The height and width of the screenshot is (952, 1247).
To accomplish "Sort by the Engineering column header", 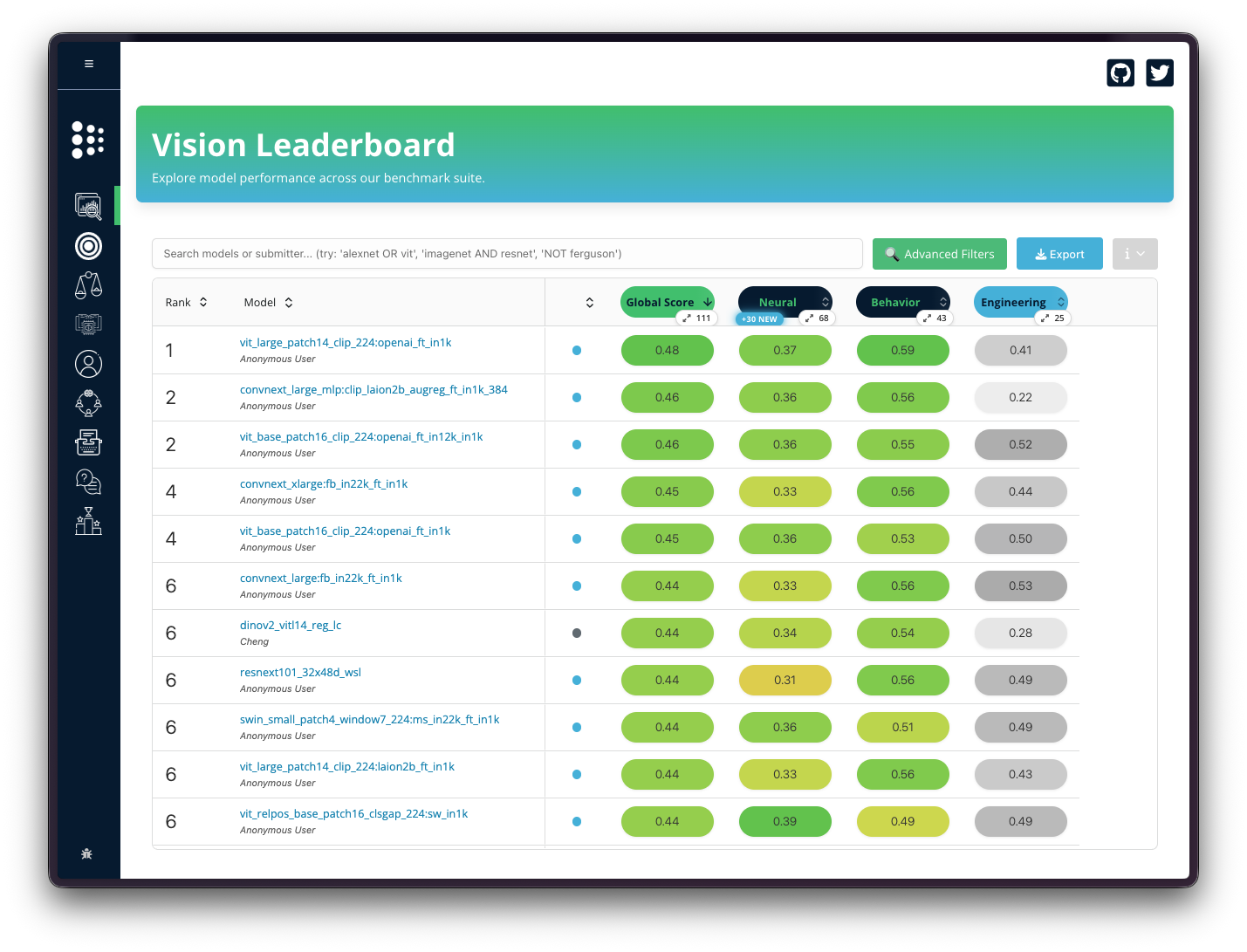I will 1021,301.
